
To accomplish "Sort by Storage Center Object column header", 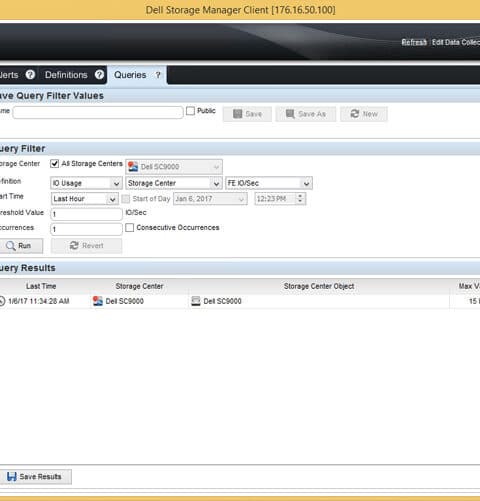I will (x=319, y=286).
